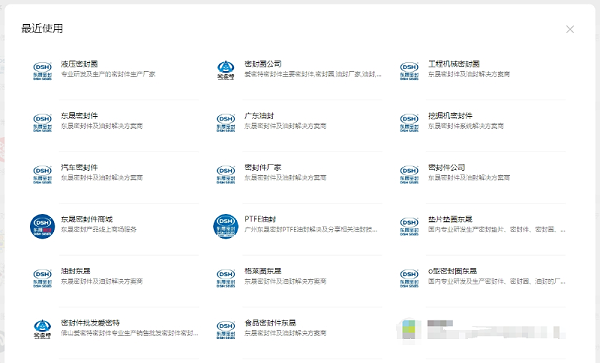Viewport: 600px width, 363px height.
Task: Close the 最近使用 panel
Action: pos(570,29)
